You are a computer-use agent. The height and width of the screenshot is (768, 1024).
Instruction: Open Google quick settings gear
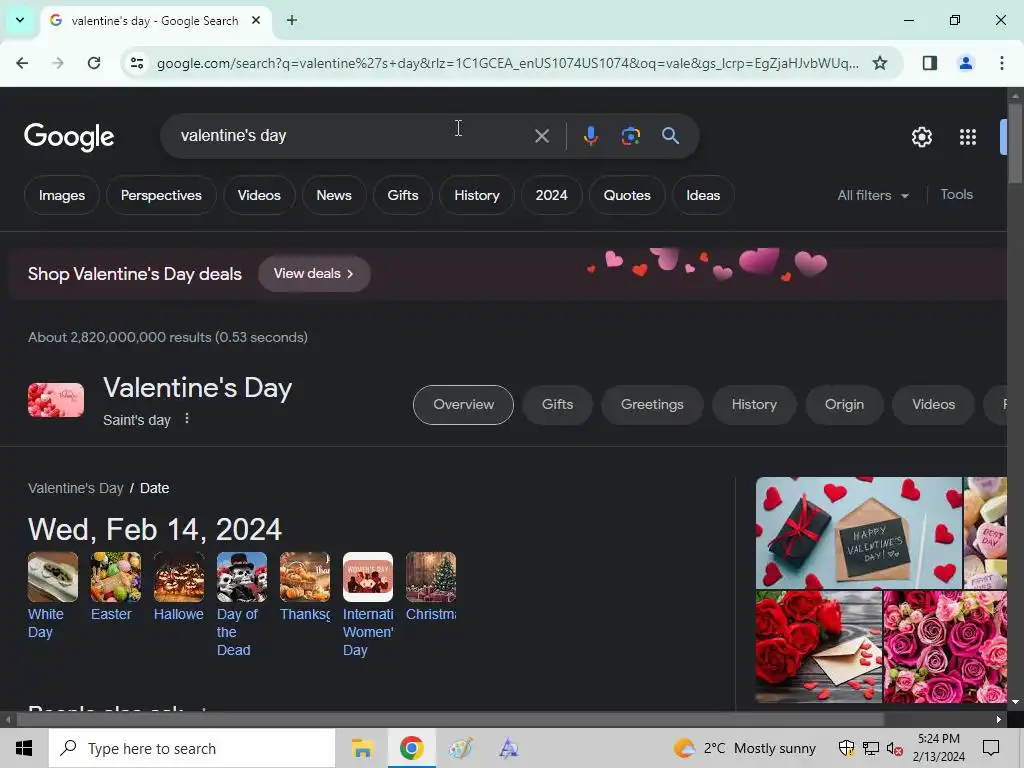point(921,137)
